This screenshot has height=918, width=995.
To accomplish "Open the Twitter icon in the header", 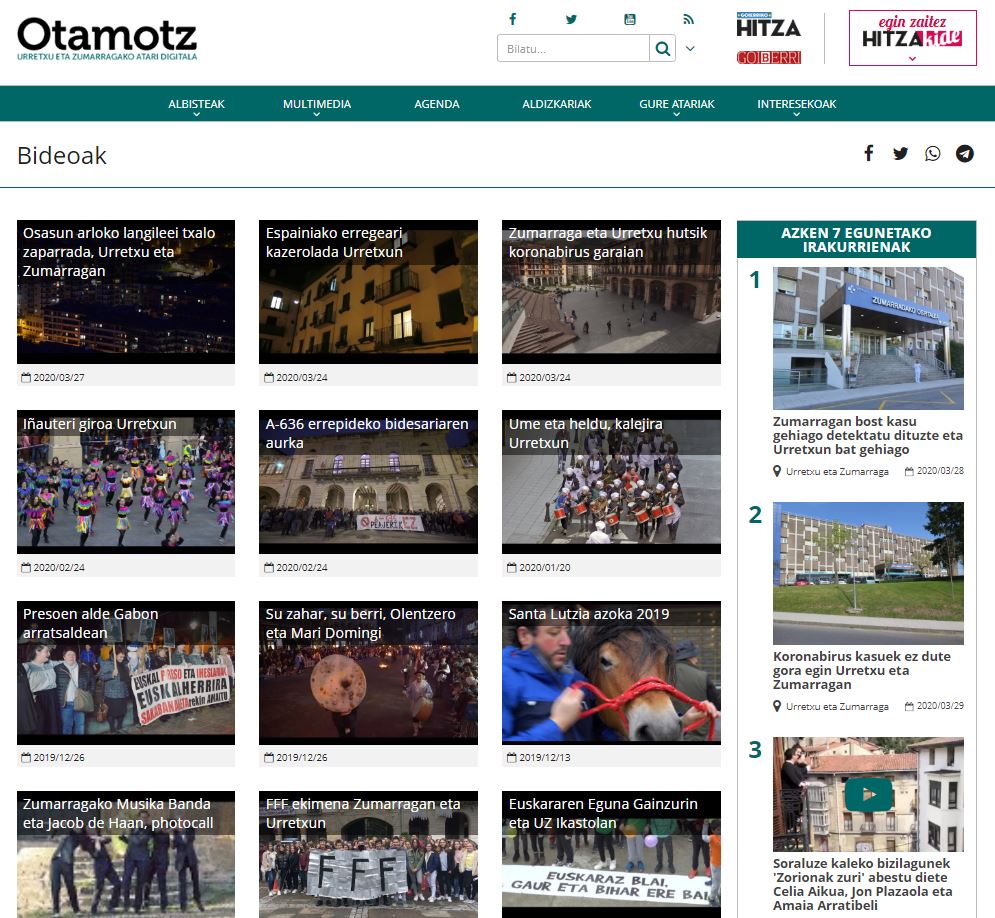I will [x=571, y=19].
